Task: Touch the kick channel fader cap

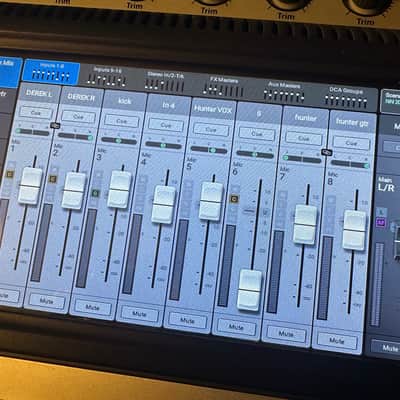Action: coord(119,189)
